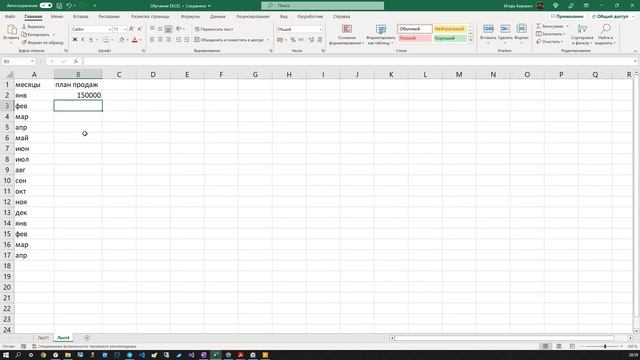
Task: Open the Файл (File) menu
Action: 10,16
